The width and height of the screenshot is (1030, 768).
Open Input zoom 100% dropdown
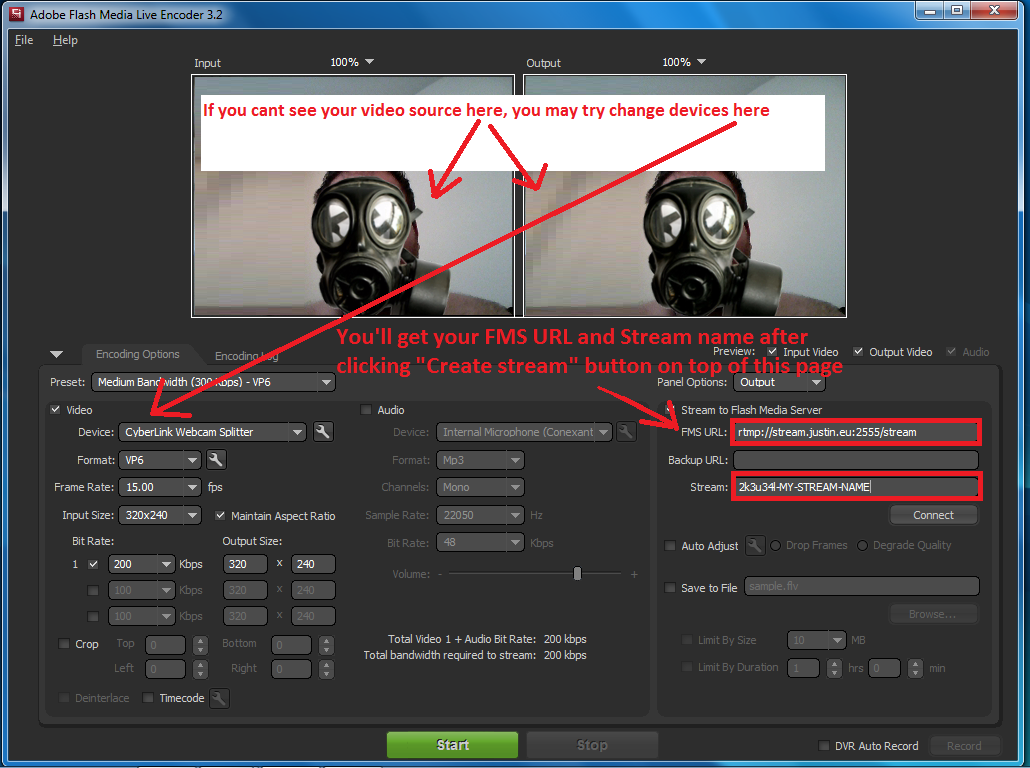pyautogui.click(x=352, y=62)
